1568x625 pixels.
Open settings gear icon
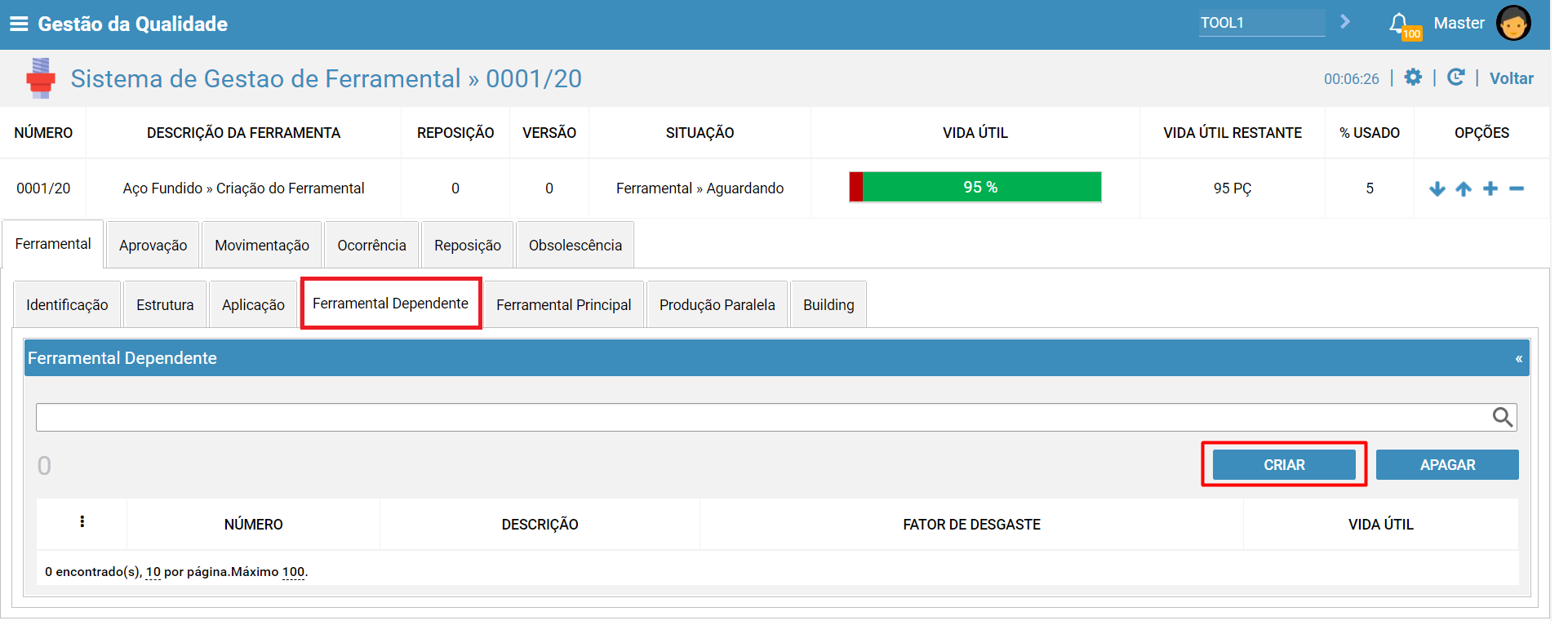pyautogui.click(x=1413, y=78)
